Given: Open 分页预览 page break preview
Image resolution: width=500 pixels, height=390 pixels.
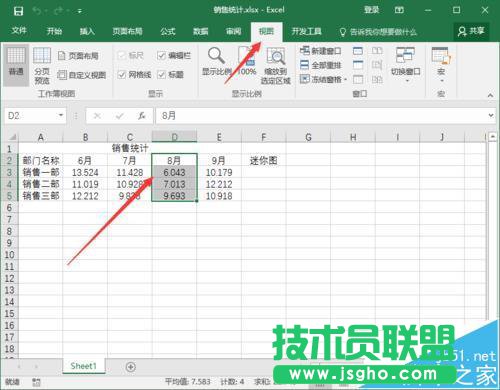Looking at the screenshot, I should click(42, 65).
